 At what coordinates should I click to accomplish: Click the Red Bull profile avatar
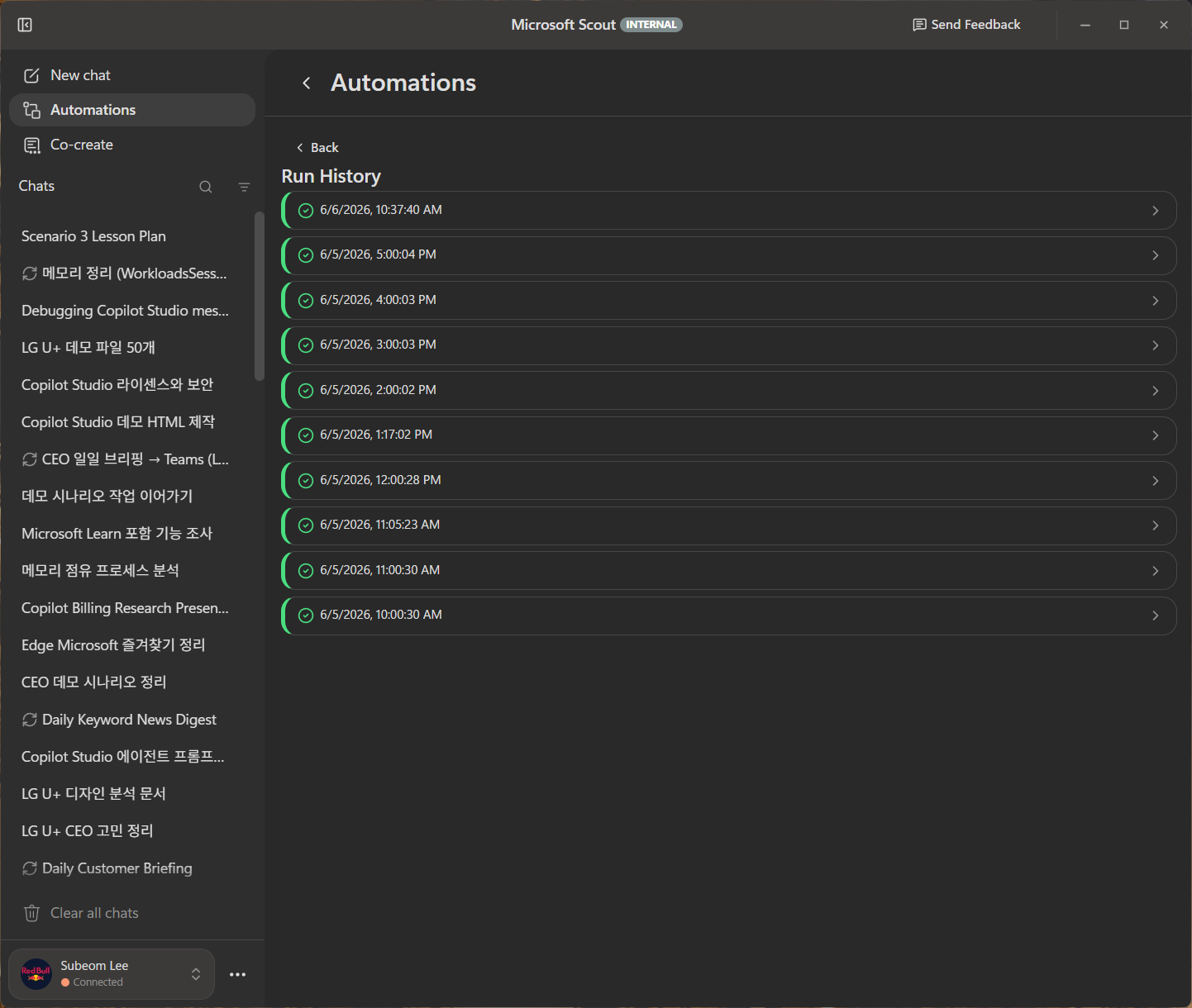(36, 974)
